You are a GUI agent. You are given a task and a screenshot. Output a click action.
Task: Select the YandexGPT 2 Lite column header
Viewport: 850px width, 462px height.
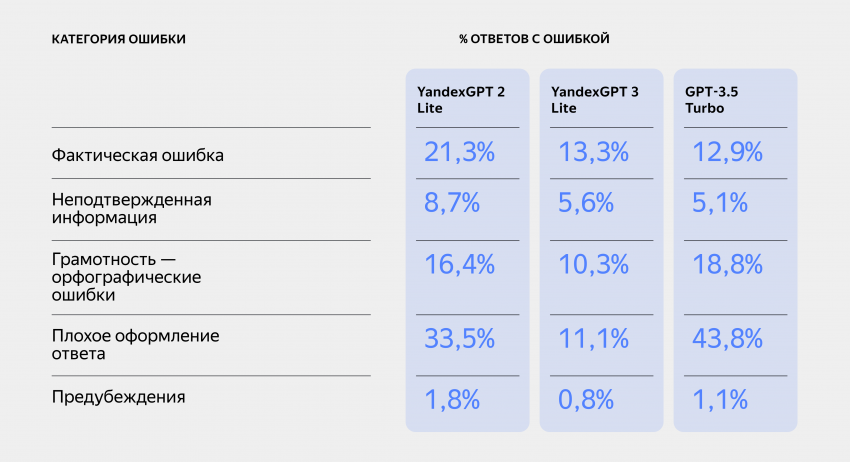click(x=461, y=99)
